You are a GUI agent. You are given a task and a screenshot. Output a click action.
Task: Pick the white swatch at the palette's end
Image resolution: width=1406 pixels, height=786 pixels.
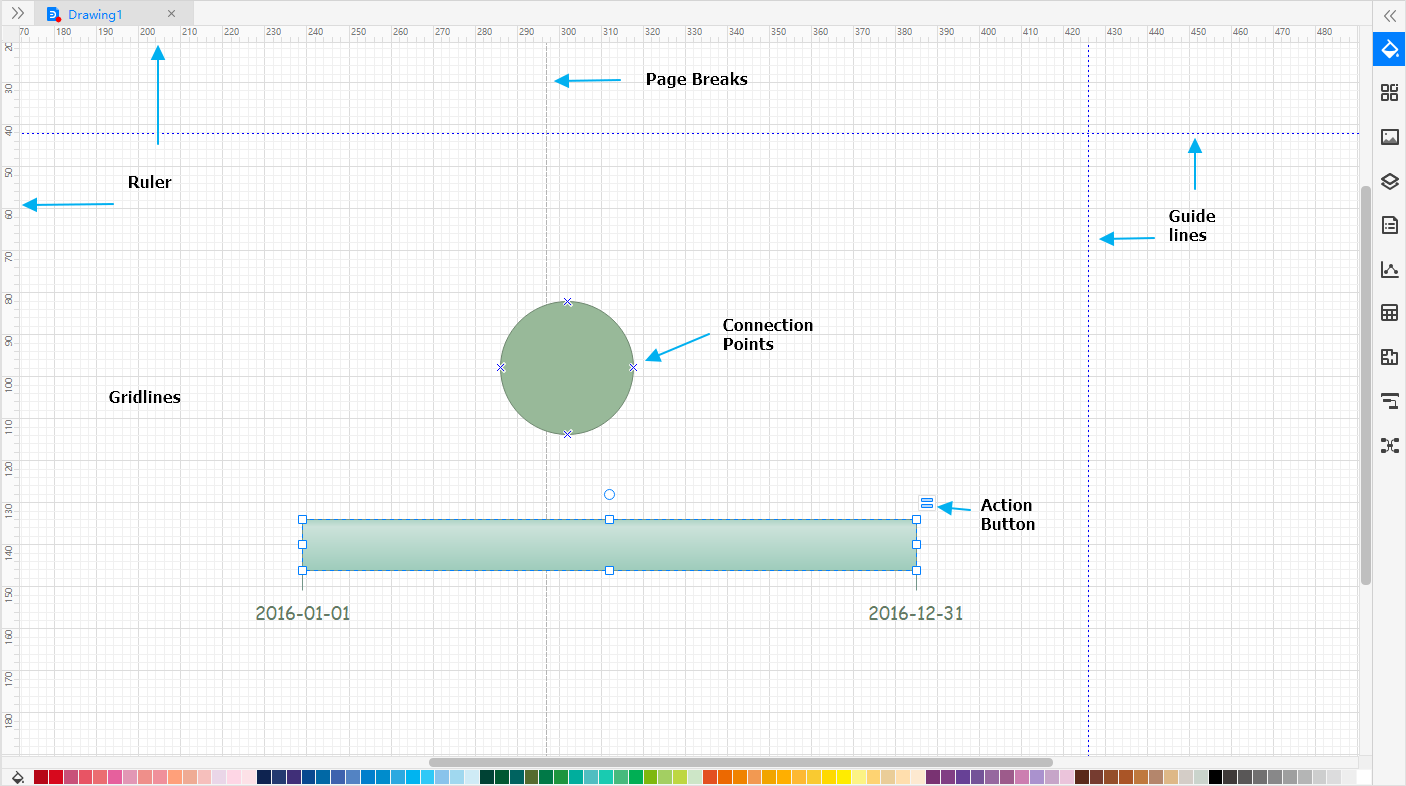click(1364, 777)
